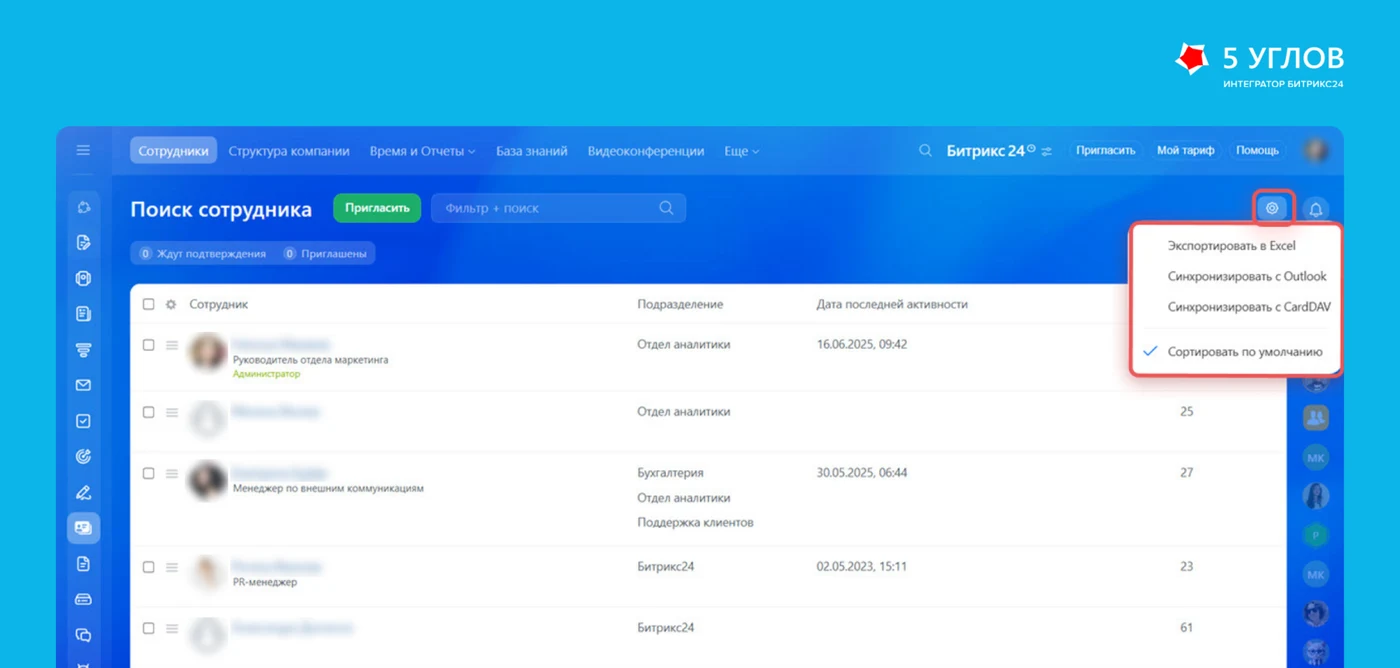
Task: Check the box for PR-менеджер row
Action: click(x=149, y=567)
